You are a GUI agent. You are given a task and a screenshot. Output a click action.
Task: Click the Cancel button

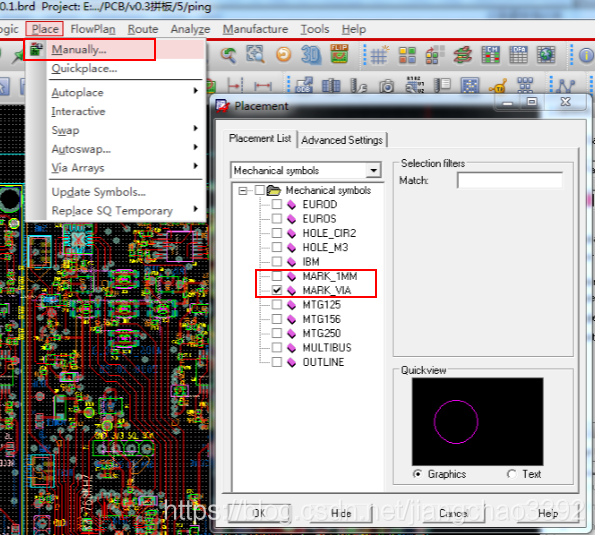[453, 513]
